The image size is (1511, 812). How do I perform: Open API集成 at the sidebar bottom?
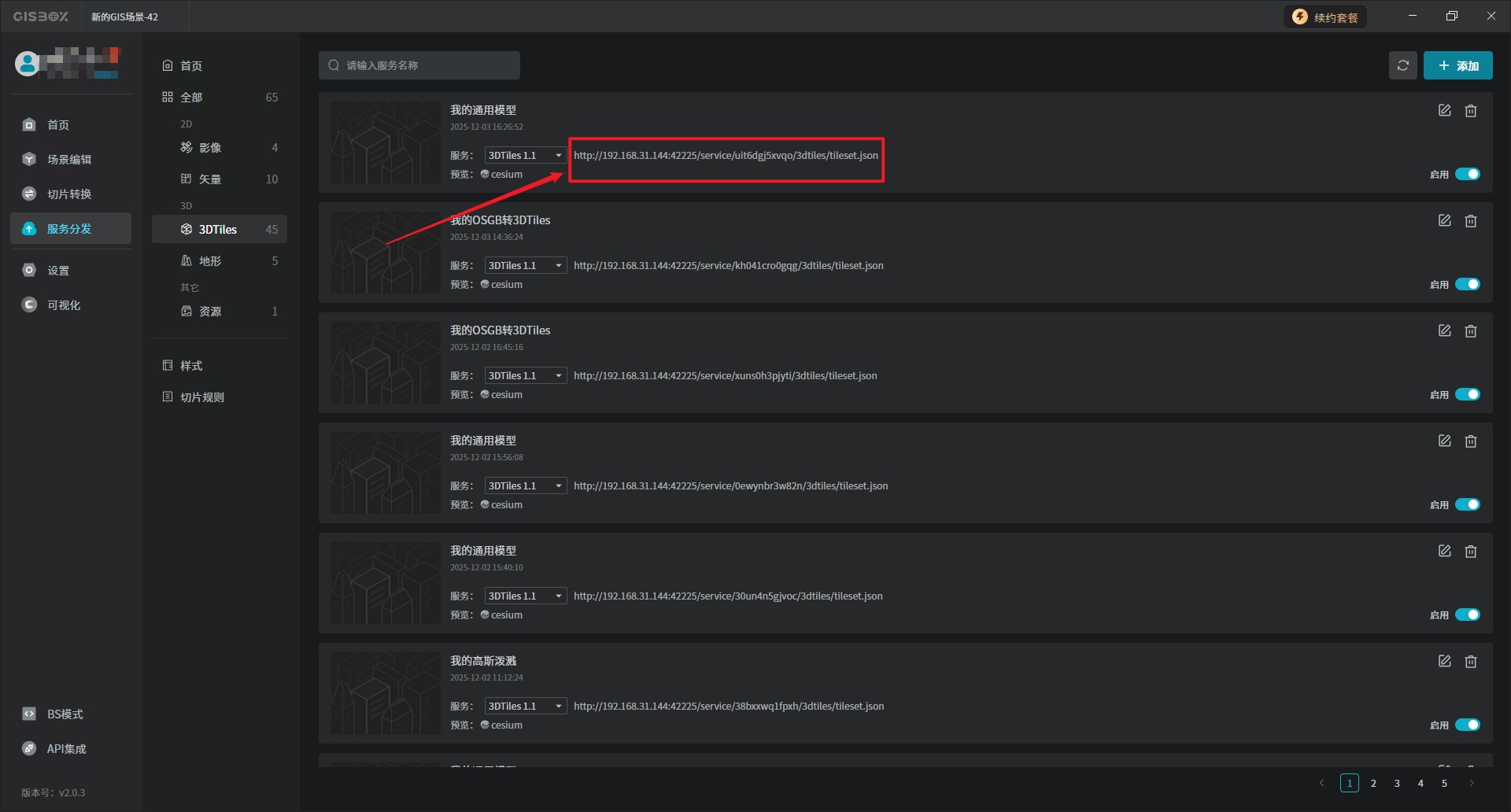coord(66,749)
